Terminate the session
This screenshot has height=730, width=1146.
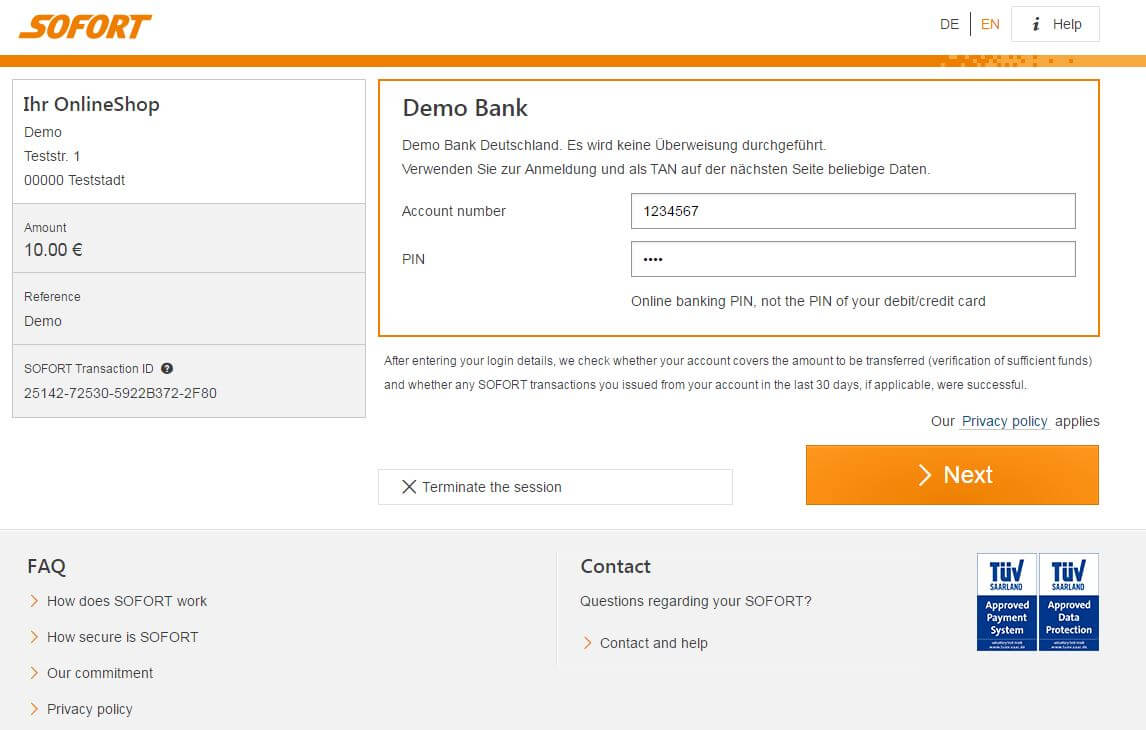pos(555,487)
